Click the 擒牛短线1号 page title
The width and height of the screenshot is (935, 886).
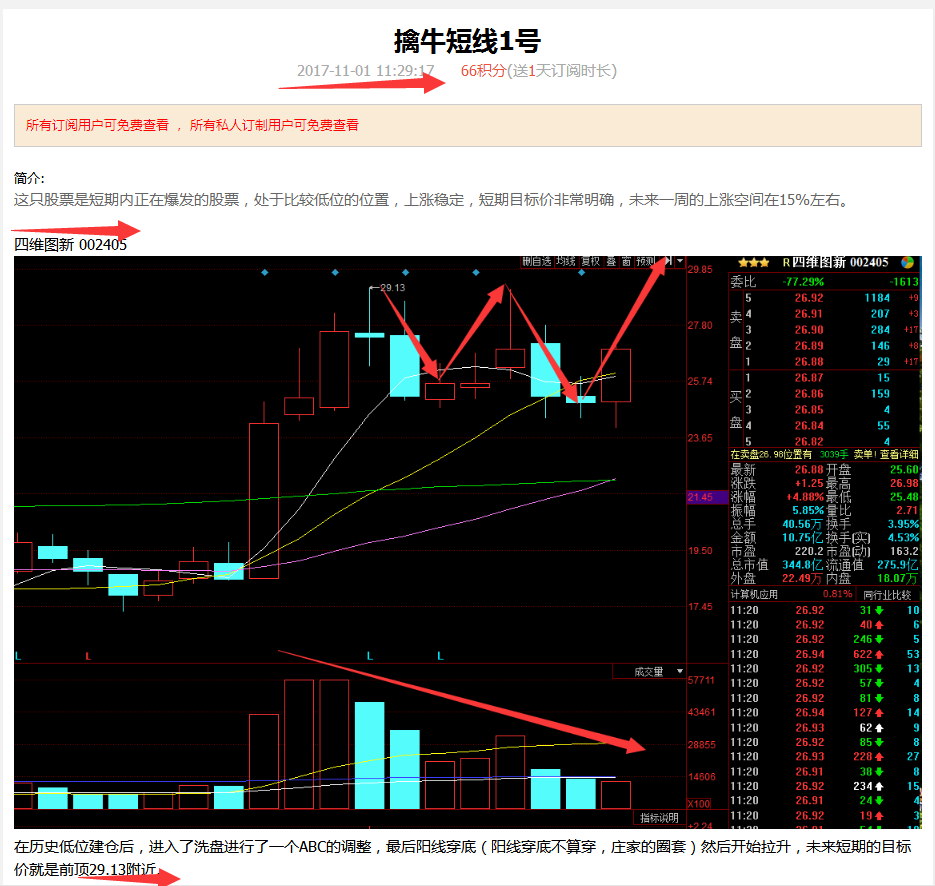(x=468, y=41)
